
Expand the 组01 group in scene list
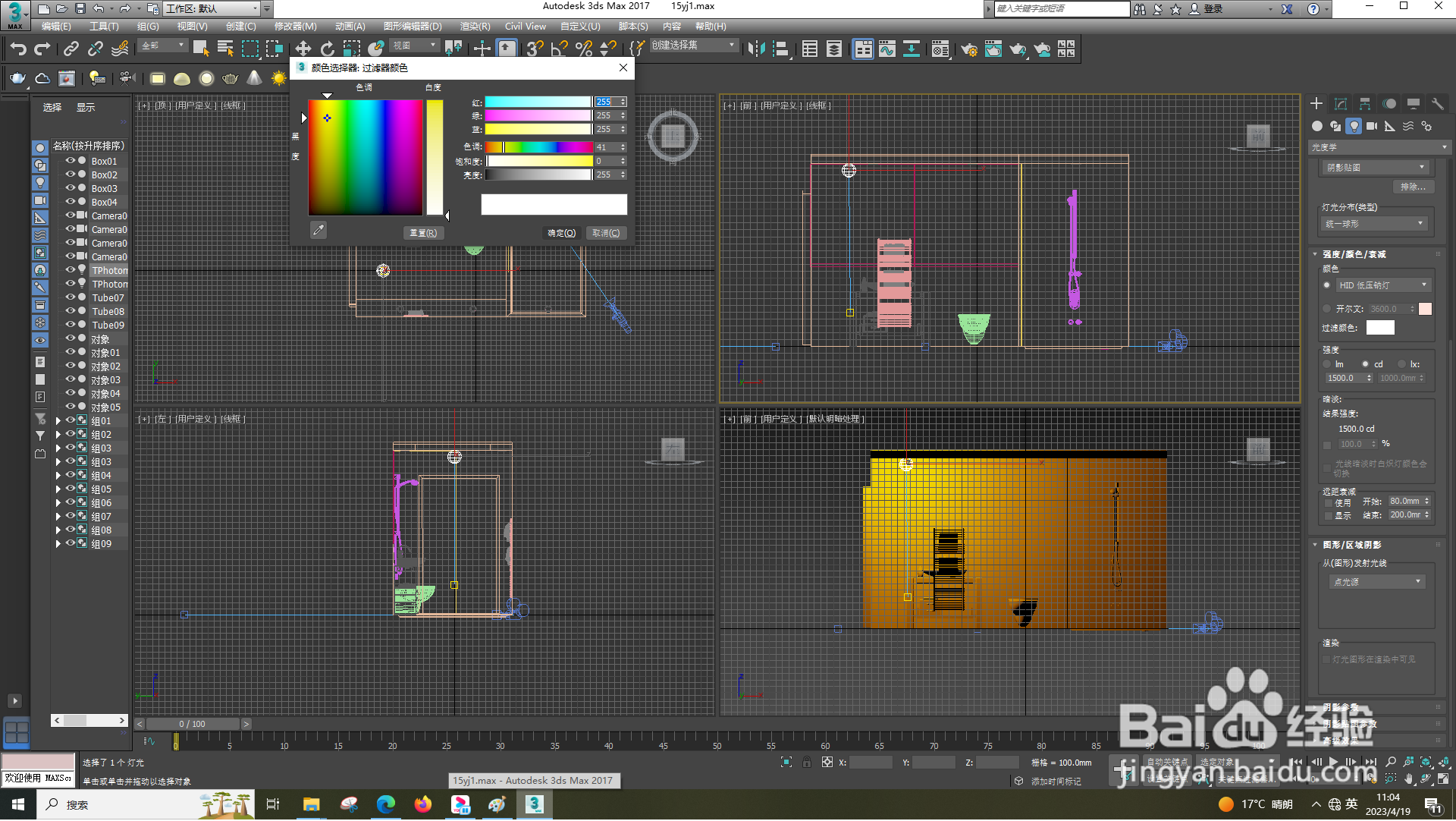(58, 421)
